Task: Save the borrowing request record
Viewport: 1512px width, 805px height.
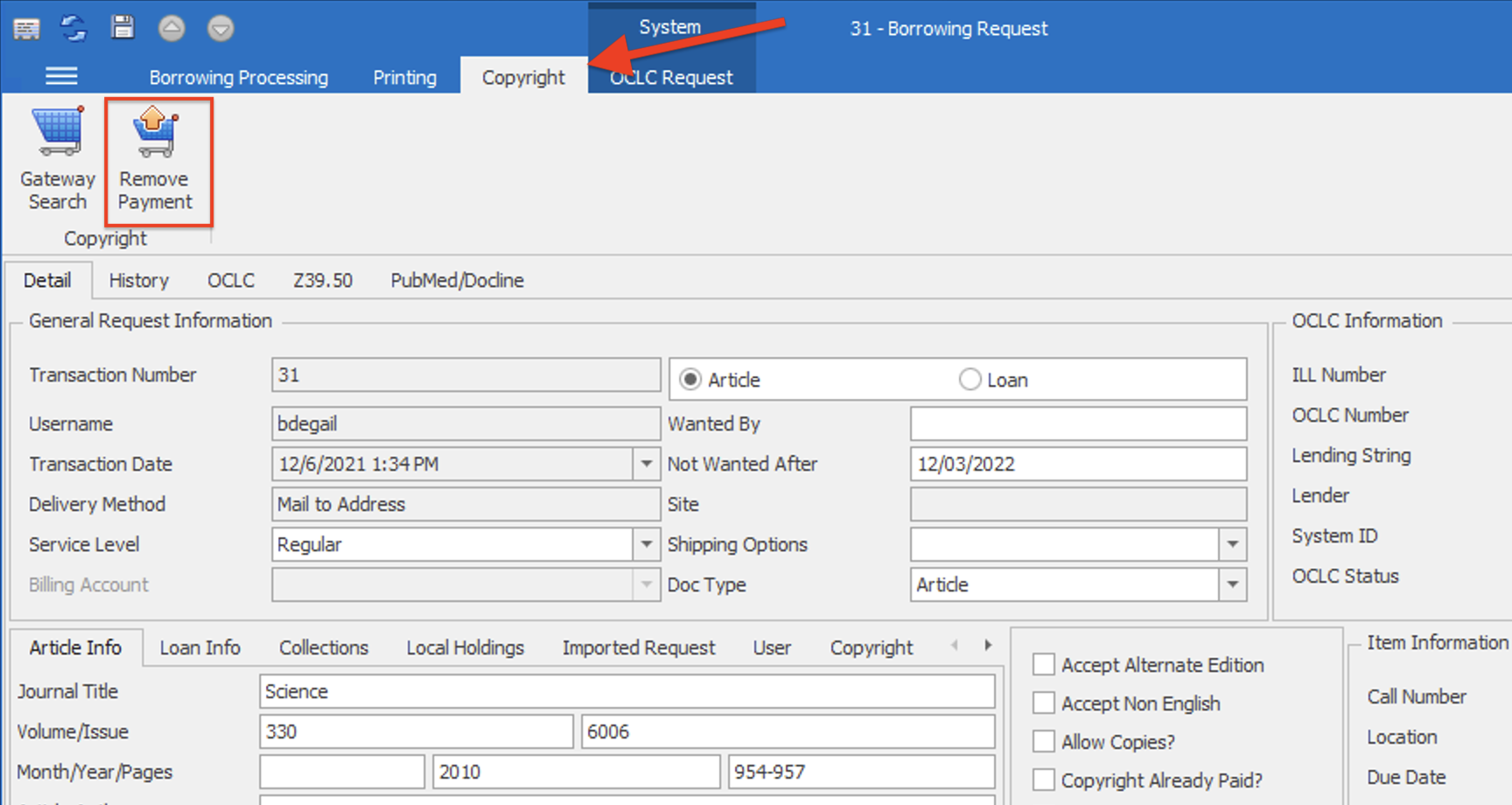Action: [x=122, y=27]
